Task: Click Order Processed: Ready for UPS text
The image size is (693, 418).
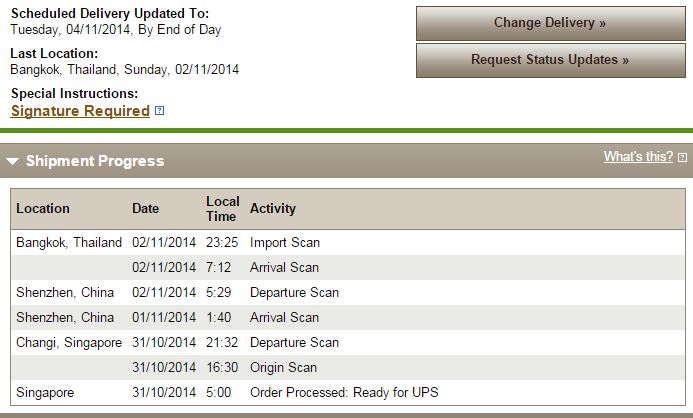Action: (x=344, y=392)
